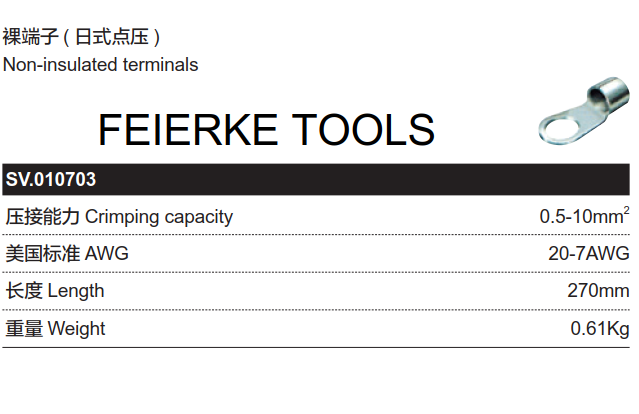Click the word FEIERKE in the title

click(x=188, y=130)
